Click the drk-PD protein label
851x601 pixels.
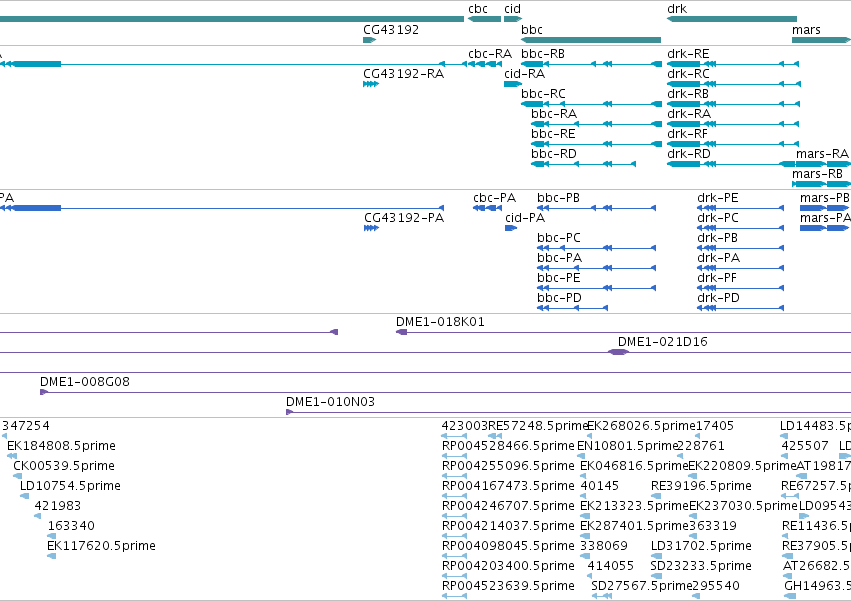pyautogui.click(x=718, y=299)
